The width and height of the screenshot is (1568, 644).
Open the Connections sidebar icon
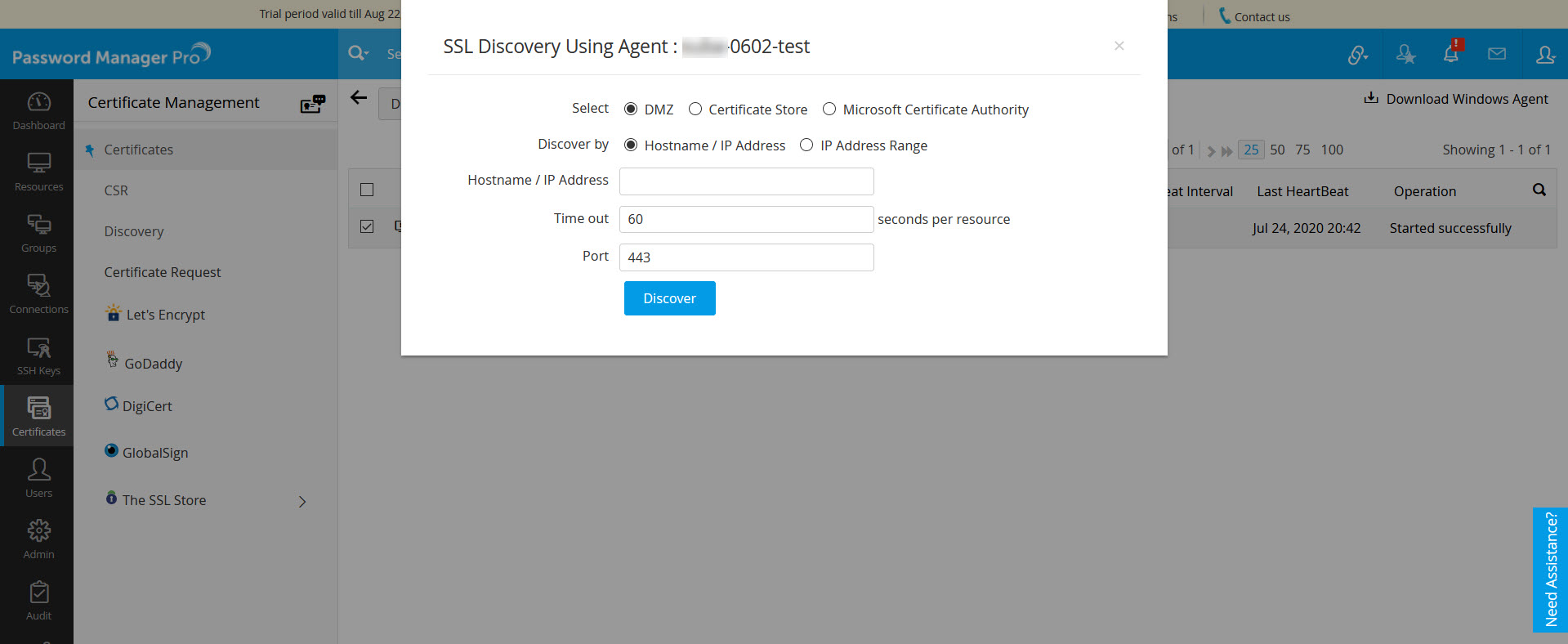click(x=38, y=293)
